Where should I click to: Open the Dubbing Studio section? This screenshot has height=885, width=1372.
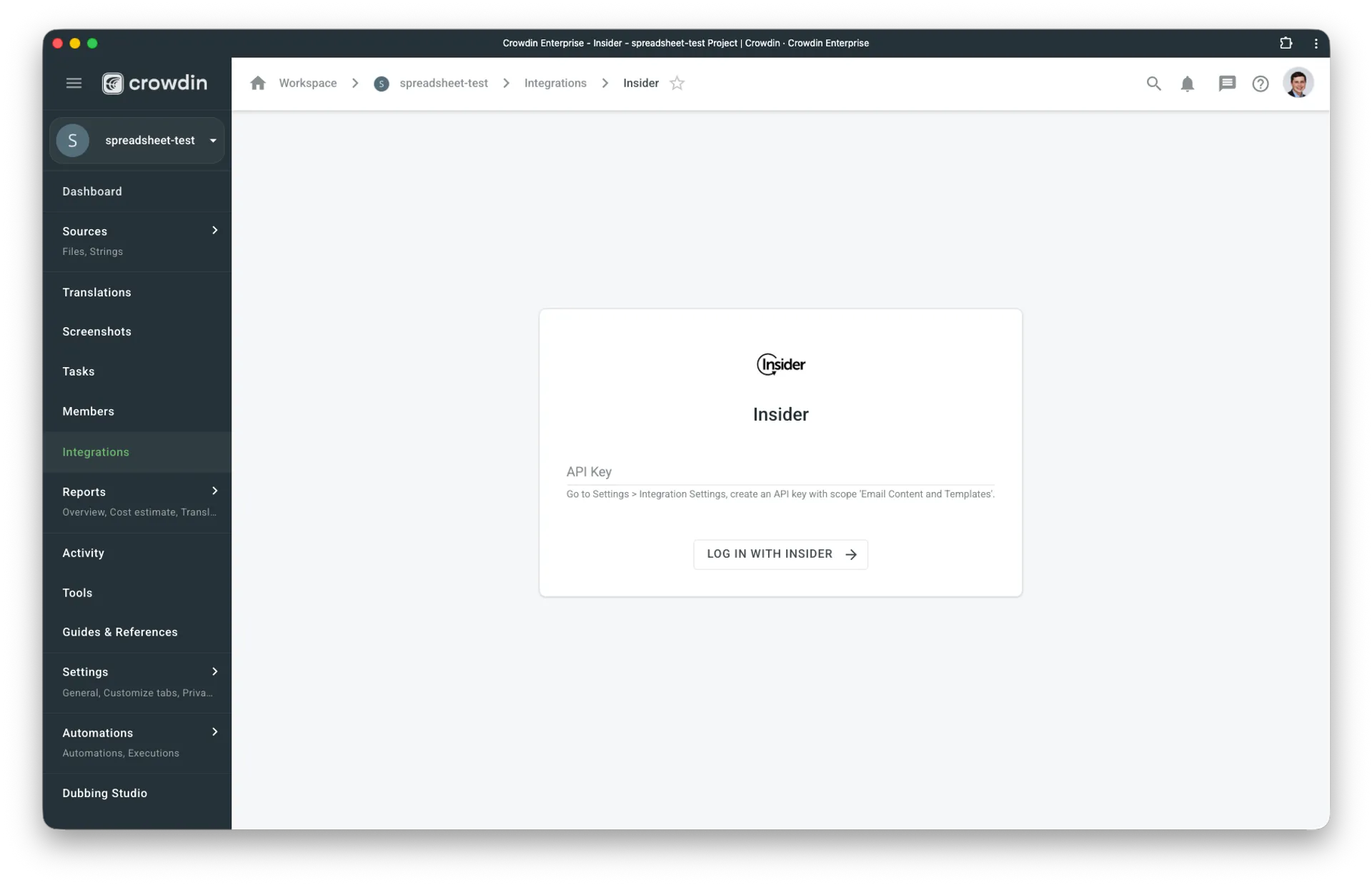pos(104,793)
